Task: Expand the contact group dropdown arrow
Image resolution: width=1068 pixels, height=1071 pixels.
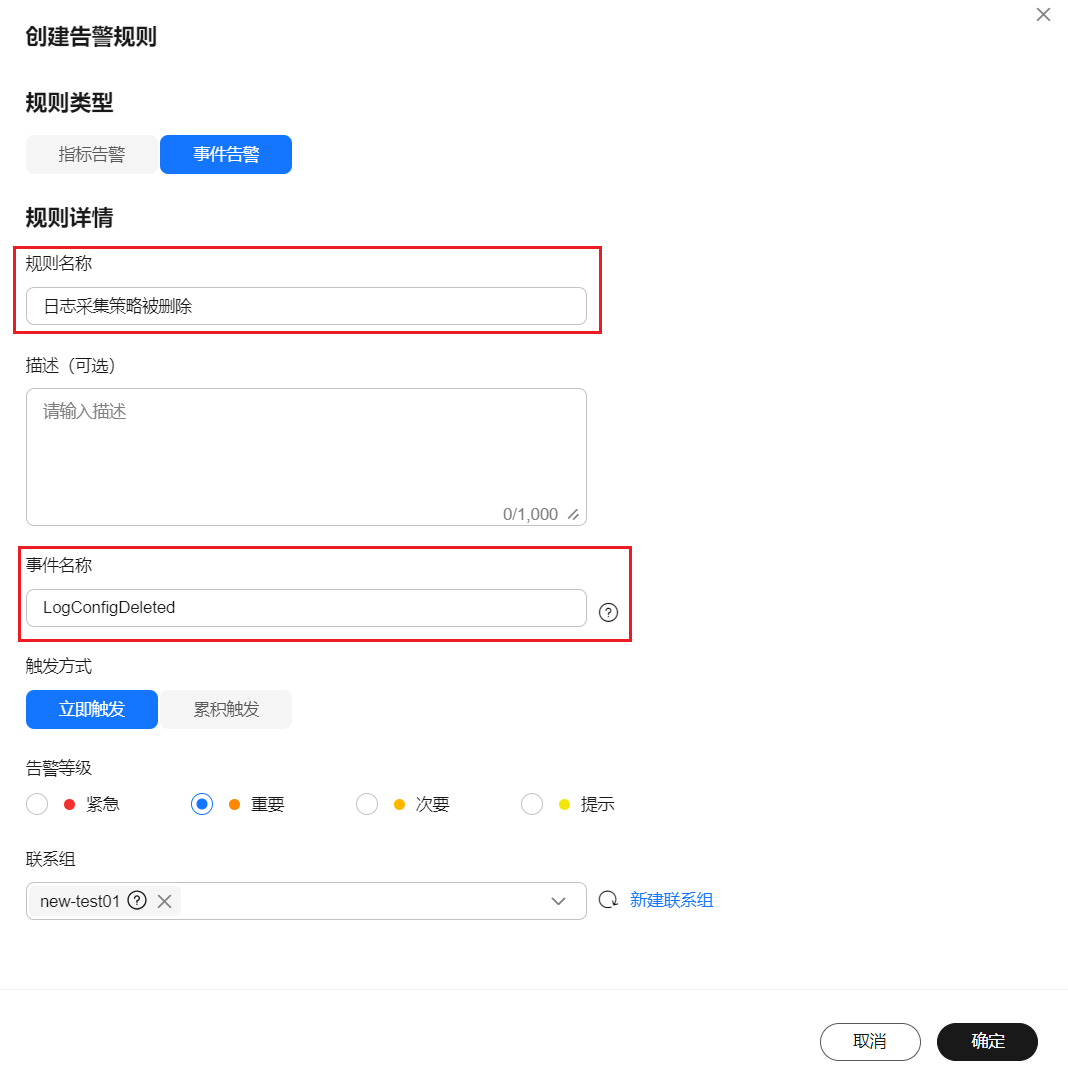Action: [558, 901]
